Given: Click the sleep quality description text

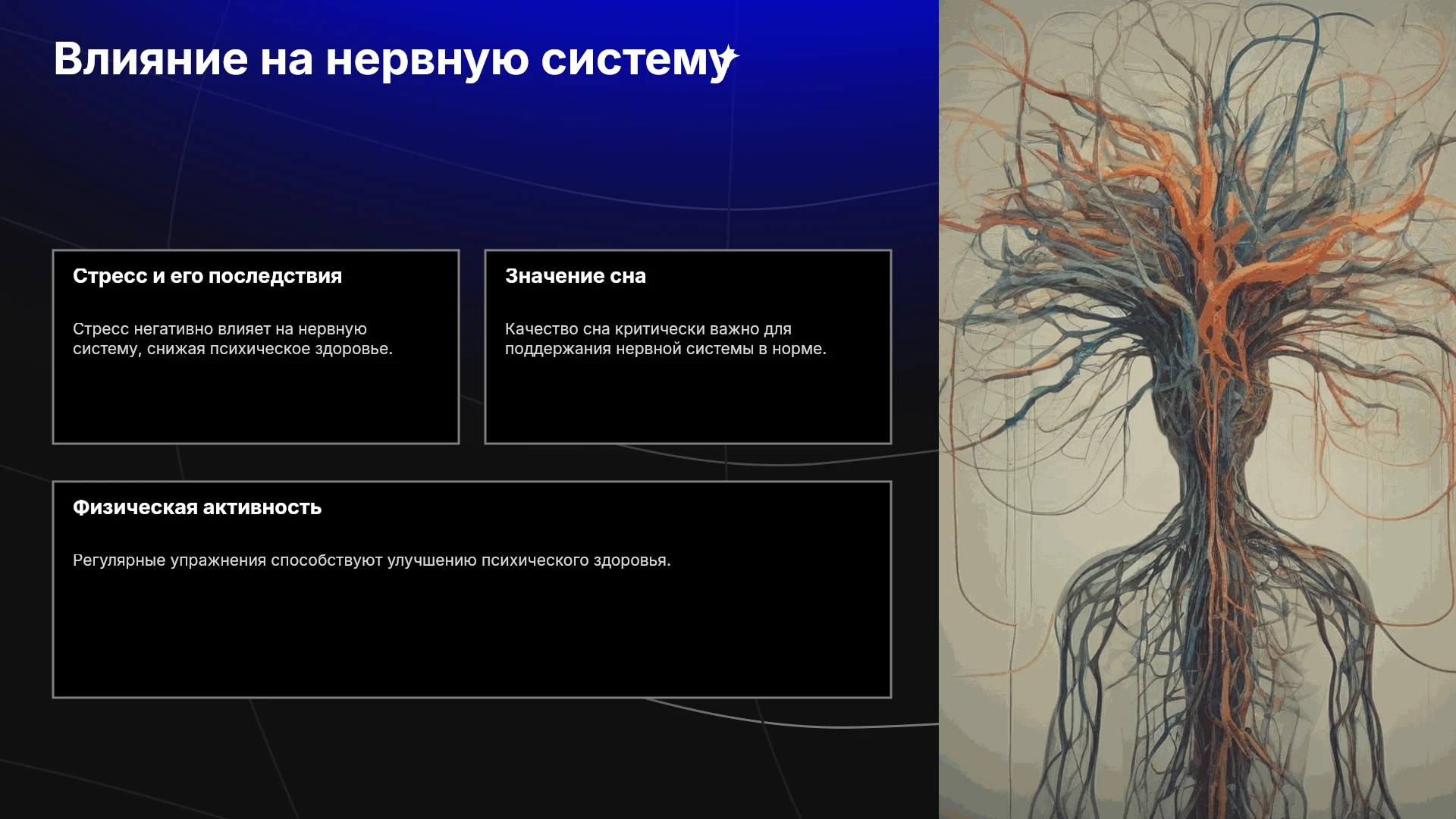Looking at the screenshot, I should click(665, 339).
